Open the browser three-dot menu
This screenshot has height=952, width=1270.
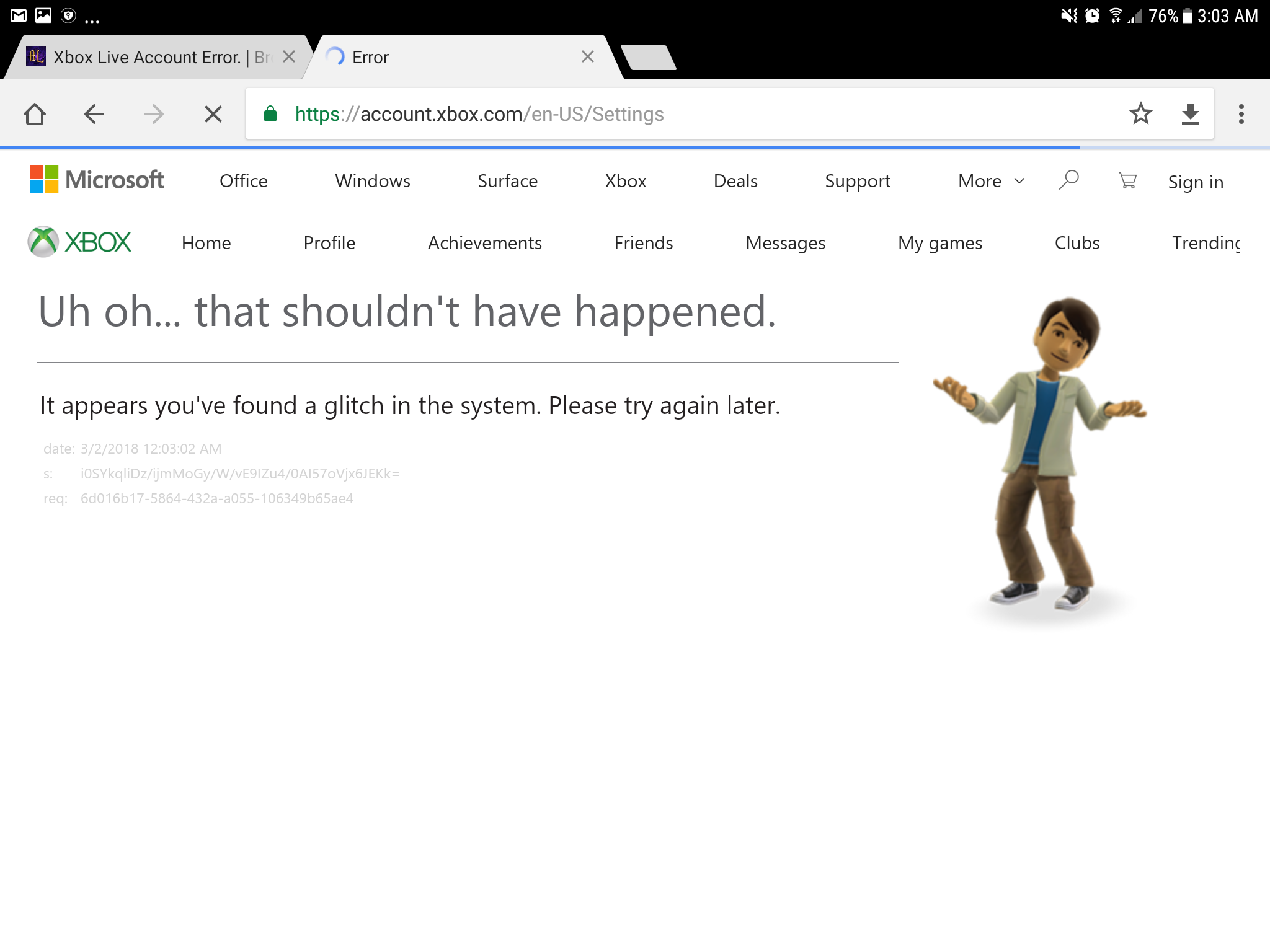coord(1241,114)
